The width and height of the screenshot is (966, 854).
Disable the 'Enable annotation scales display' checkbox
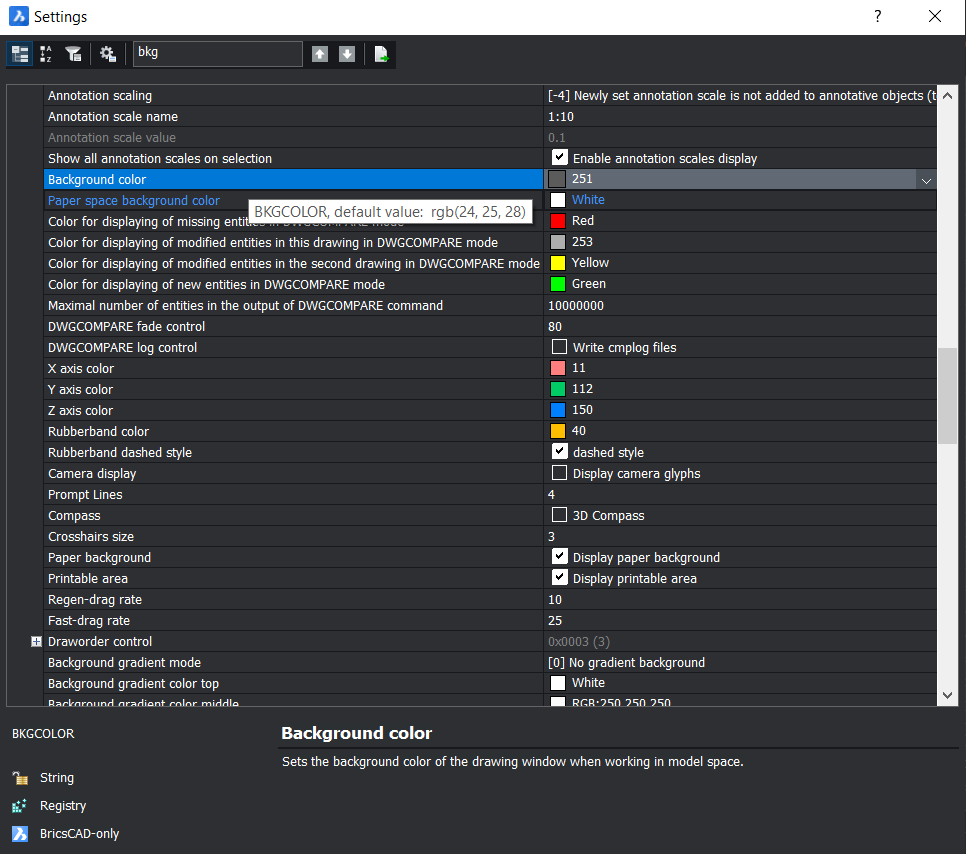pos(559,156)
